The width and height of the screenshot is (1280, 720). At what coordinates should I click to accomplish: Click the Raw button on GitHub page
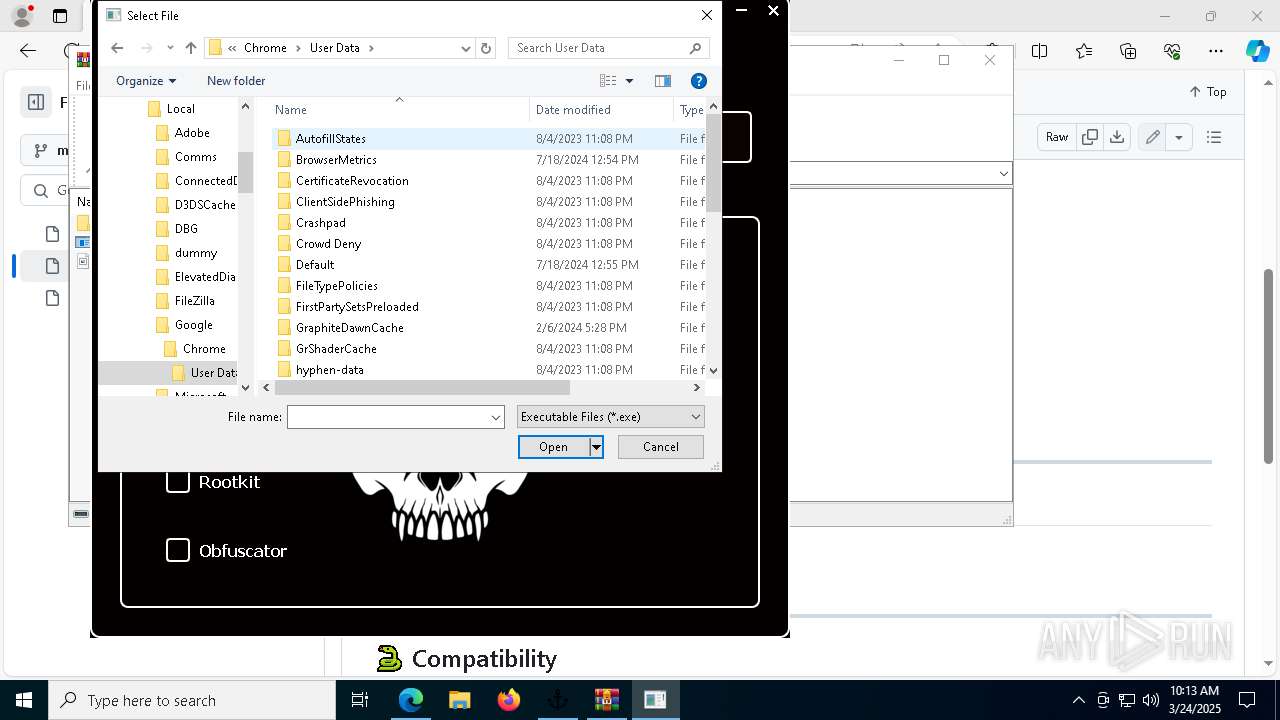(1057, 137)
